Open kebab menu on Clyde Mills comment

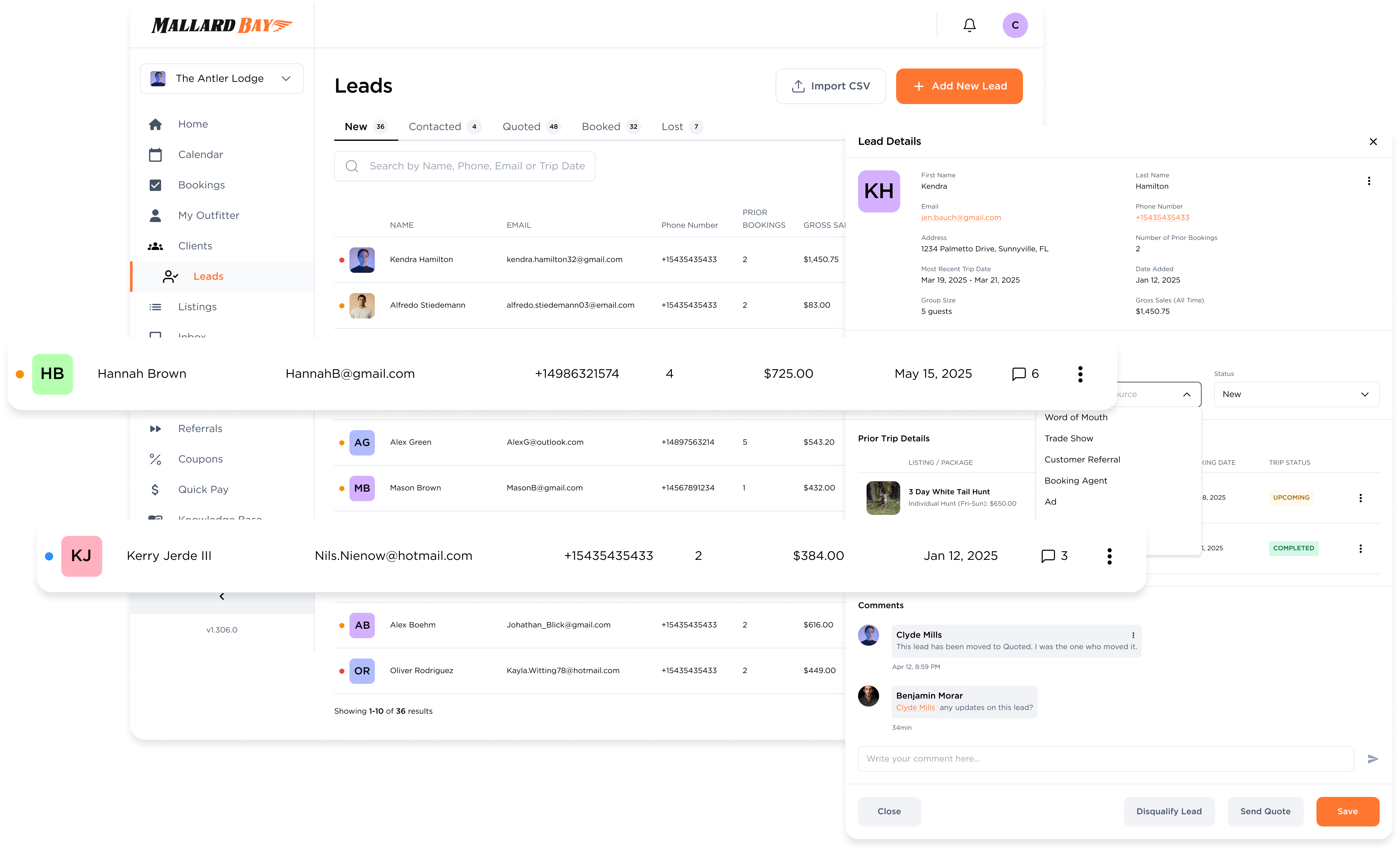coord(1133,635)
